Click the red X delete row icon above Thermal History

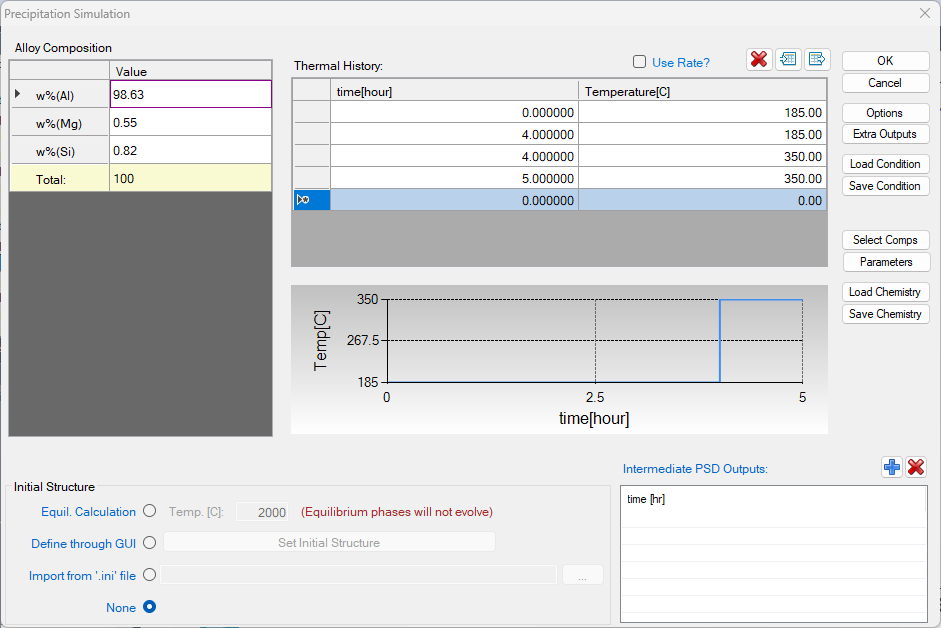coord(759,60)
